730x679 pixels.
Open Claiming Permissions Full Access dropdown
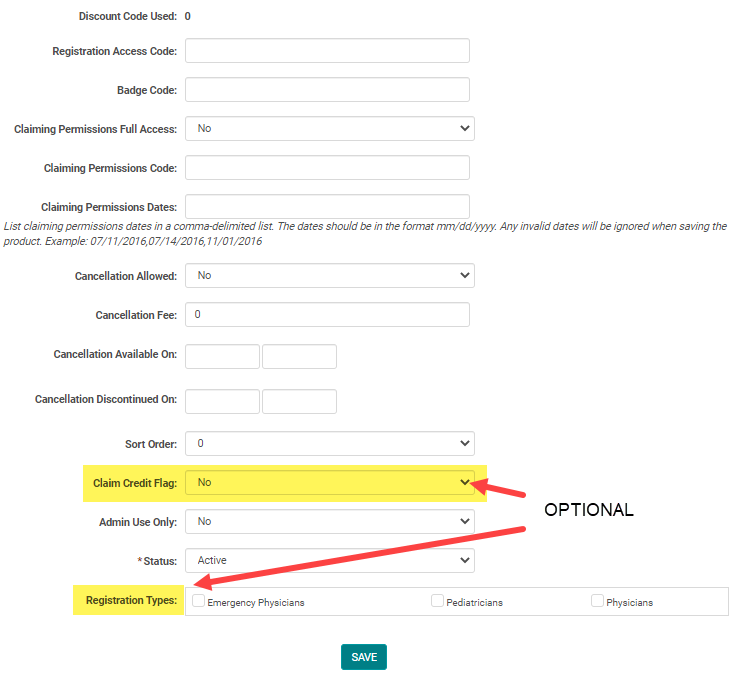tap(329, 128)
